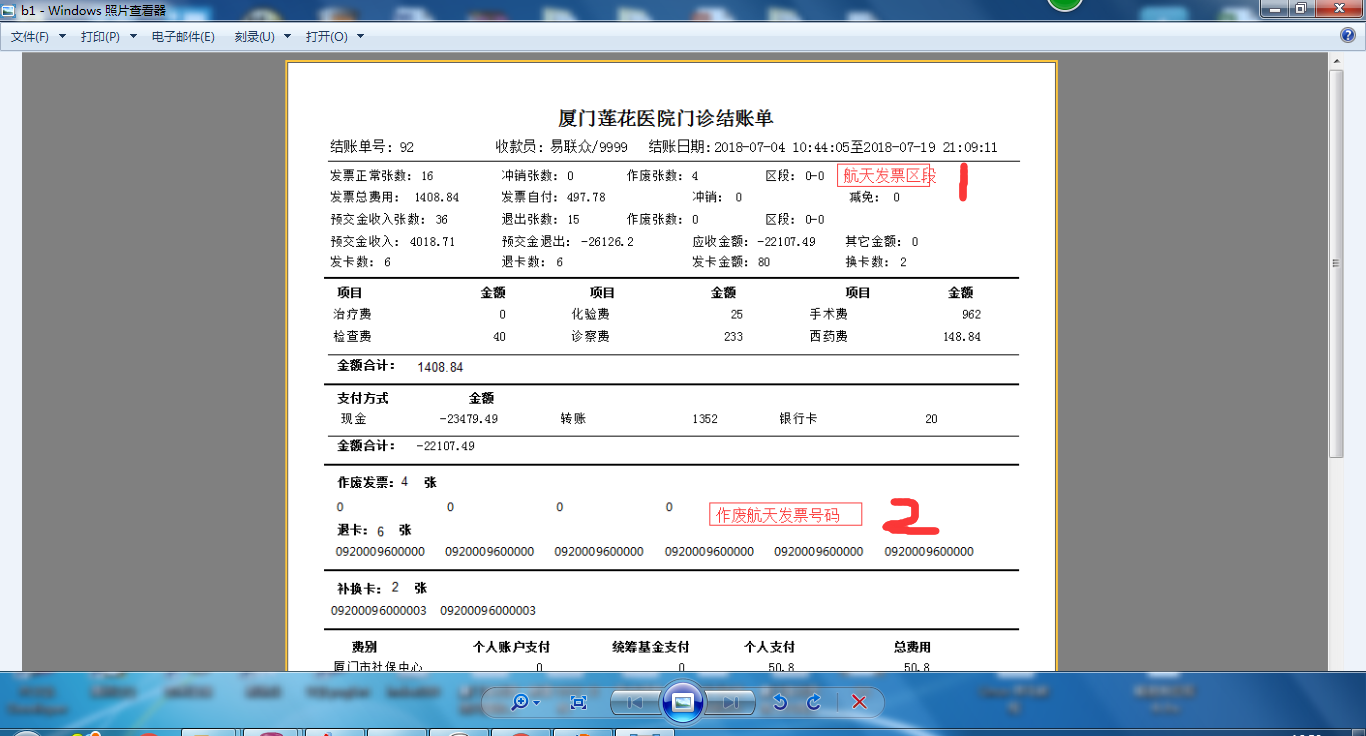Viewport: 1366px width, 736px height.
Task: Click the 手术费 amount 962
Action: click(971, 314)
